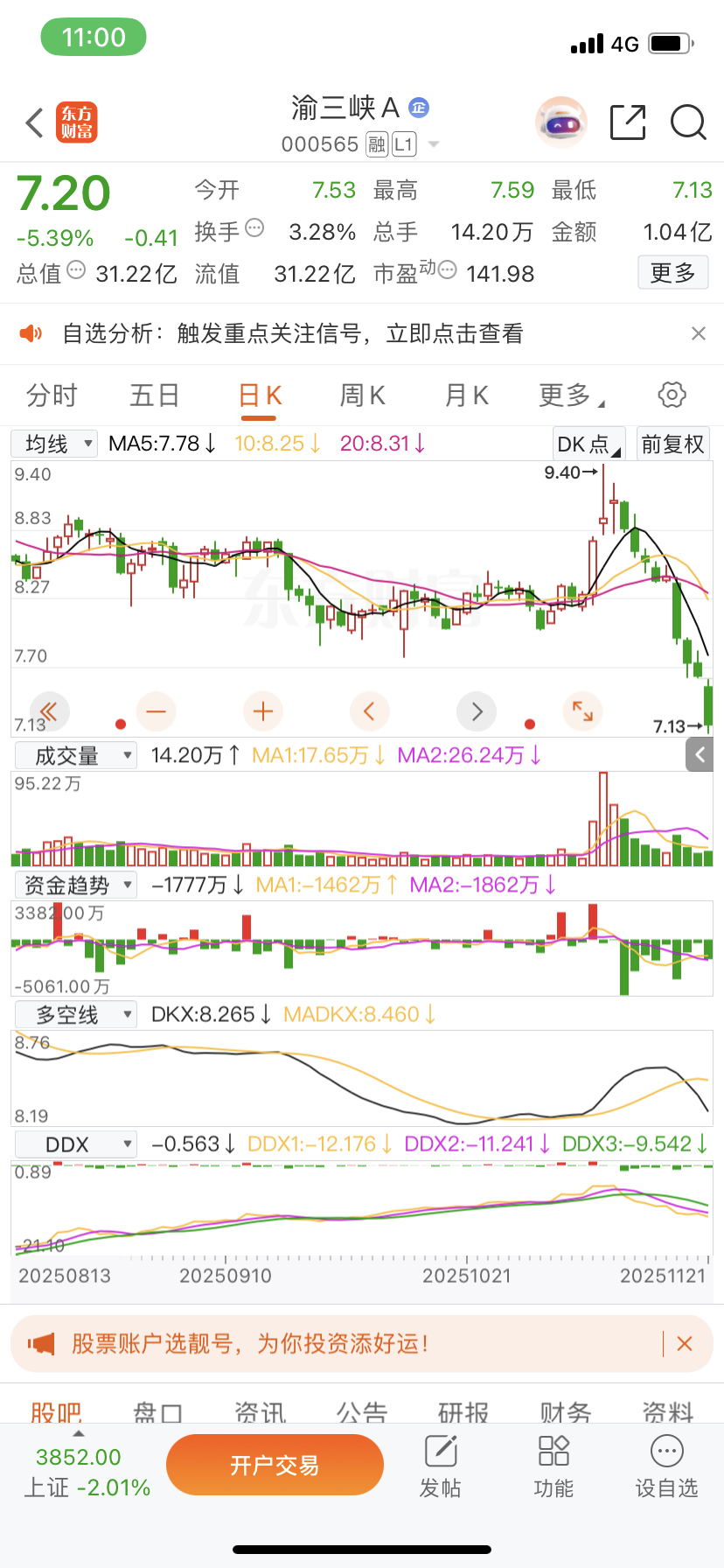
Task: Switch to the 周K tab
Action: (362, 395)
